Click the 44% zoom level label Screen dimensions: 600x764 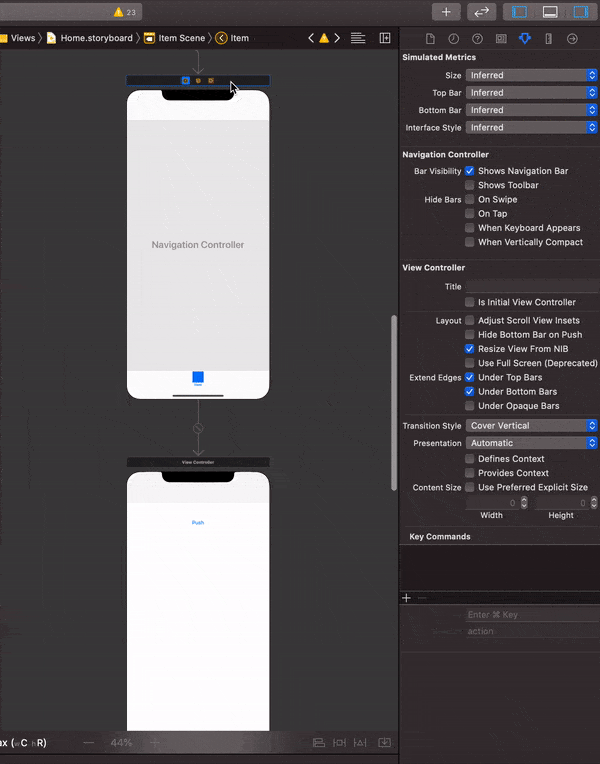click(121, 743)
